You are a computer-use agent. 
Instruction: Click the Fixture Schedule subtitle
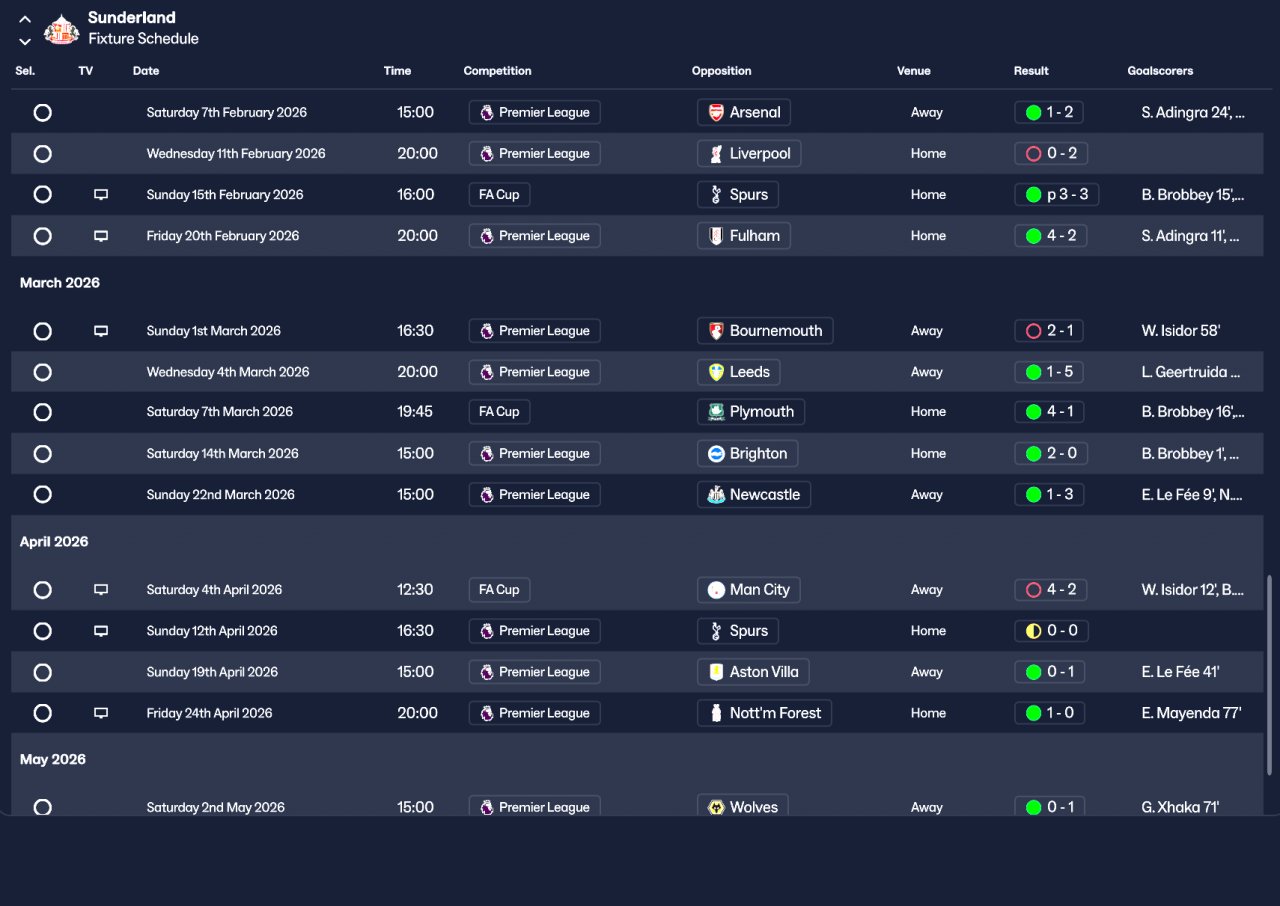coord(143,39)
